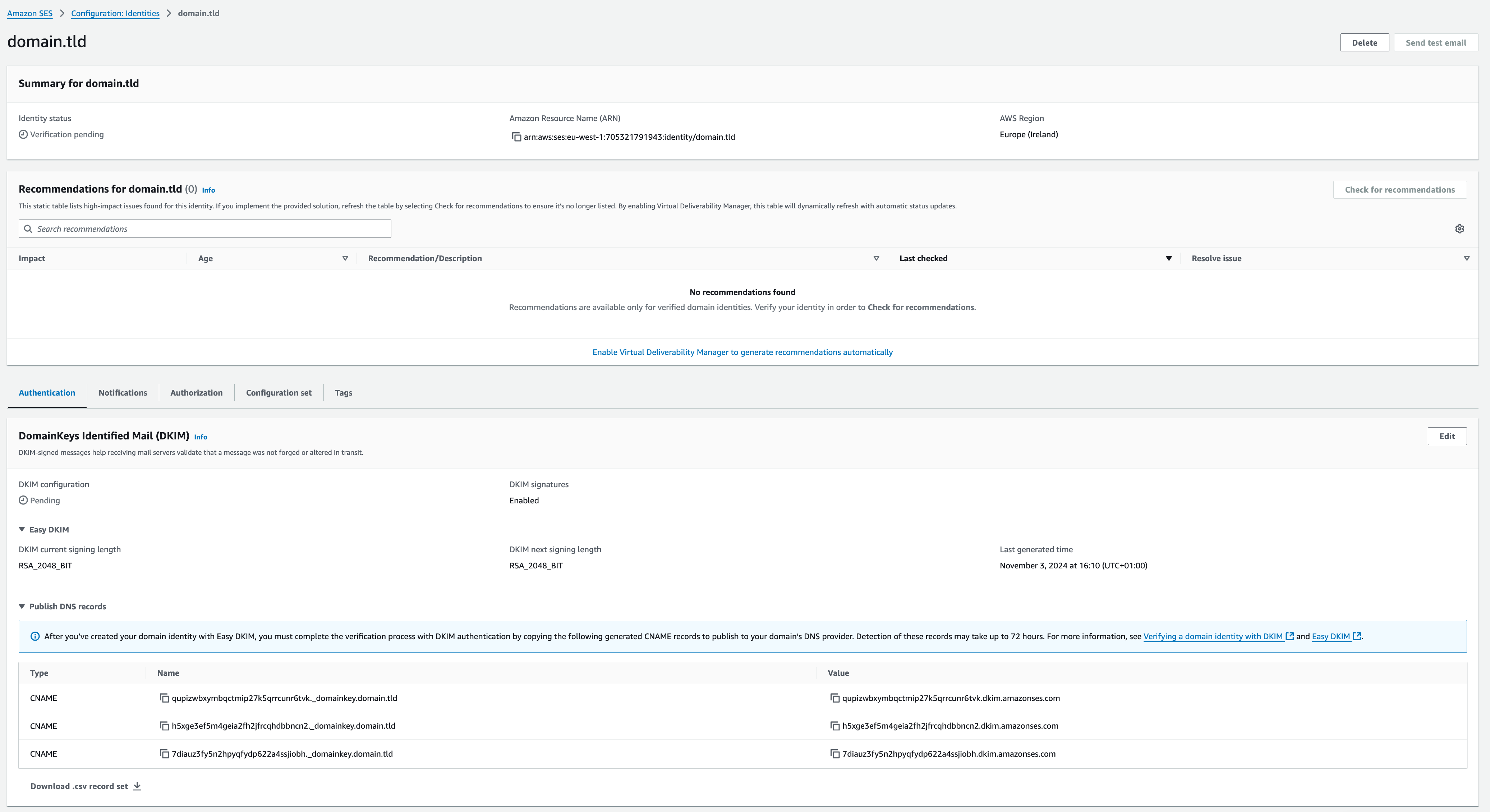Copy the qupizwbxymbqctmip CNAME record name
The width and height of the screenshot is (1490, 812).
[x=164, y=698]
